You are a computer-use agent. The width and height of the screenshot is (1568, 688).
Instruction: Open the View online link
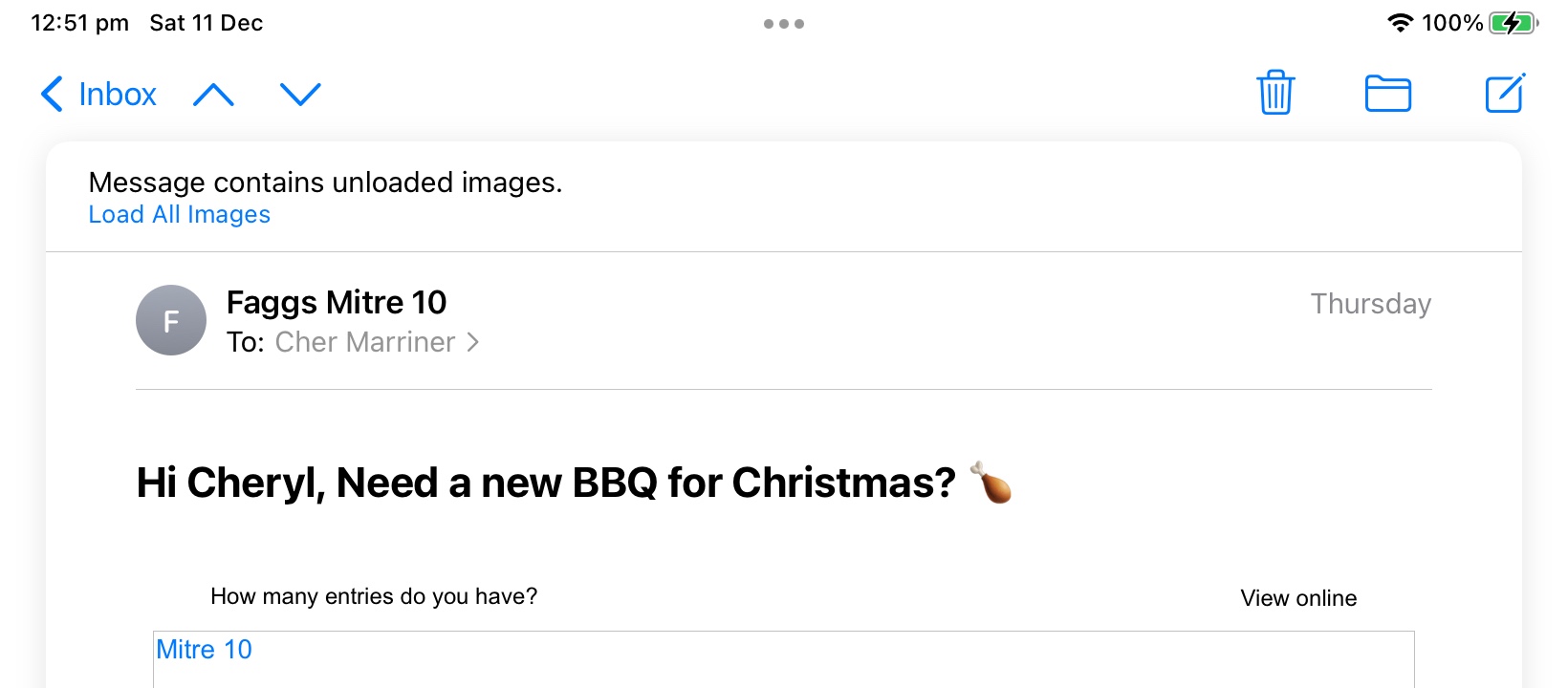1298,598
